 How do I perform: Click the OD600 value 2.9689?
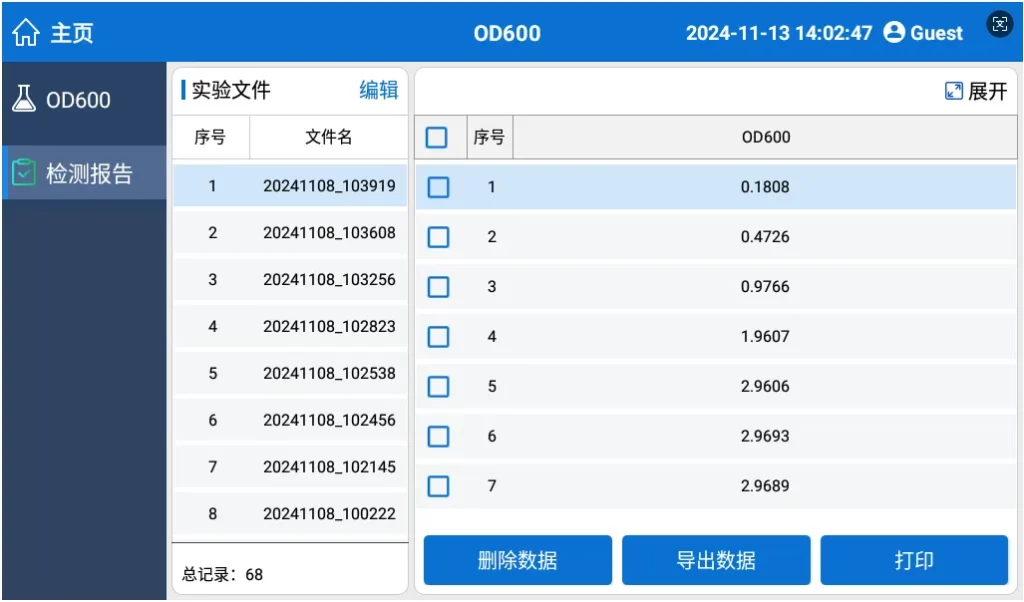(x=765, y=486)
